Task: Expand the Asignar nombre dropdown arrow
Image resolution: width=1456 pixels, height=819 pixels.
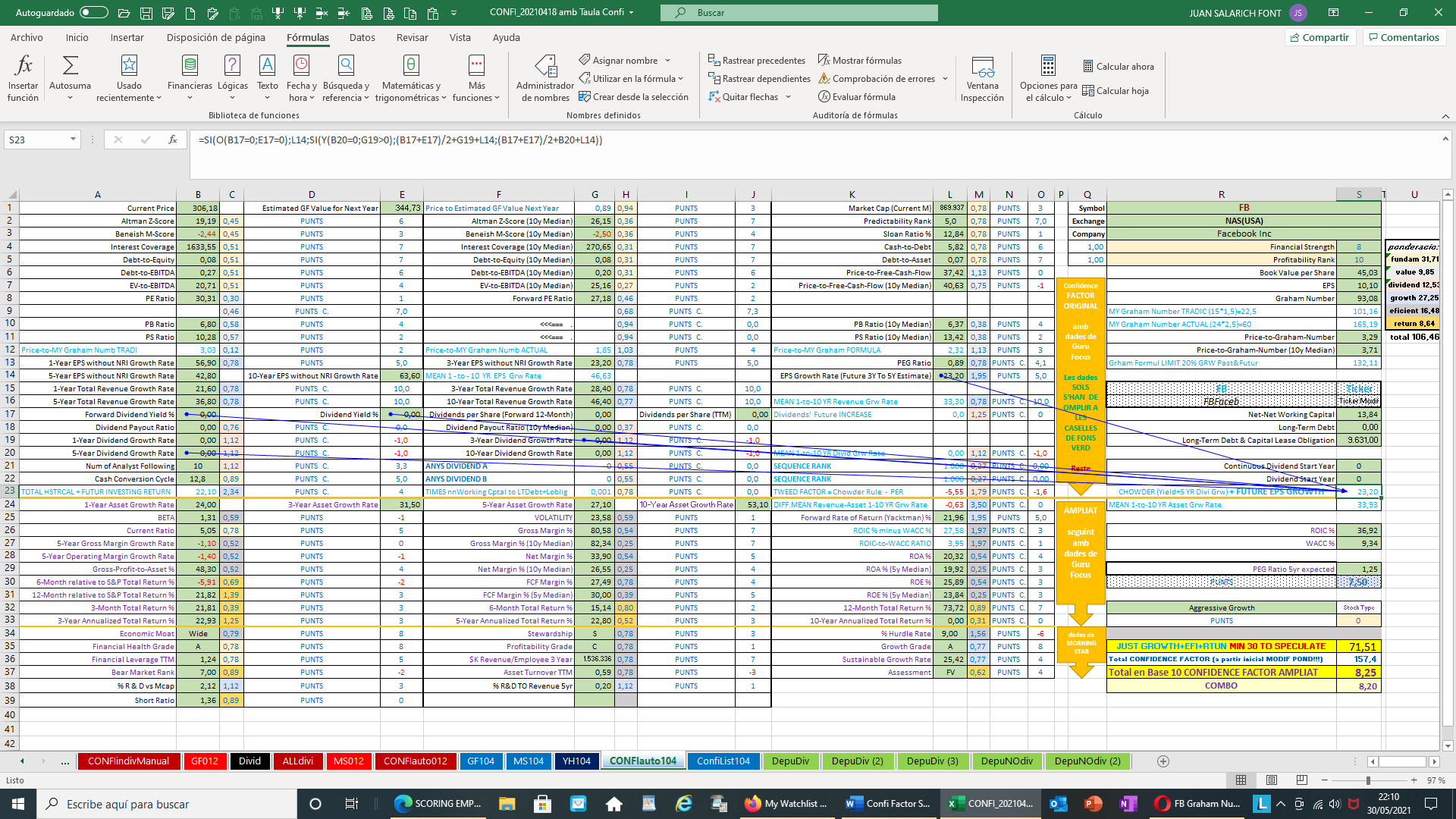Action: click(x=668, y=60)
